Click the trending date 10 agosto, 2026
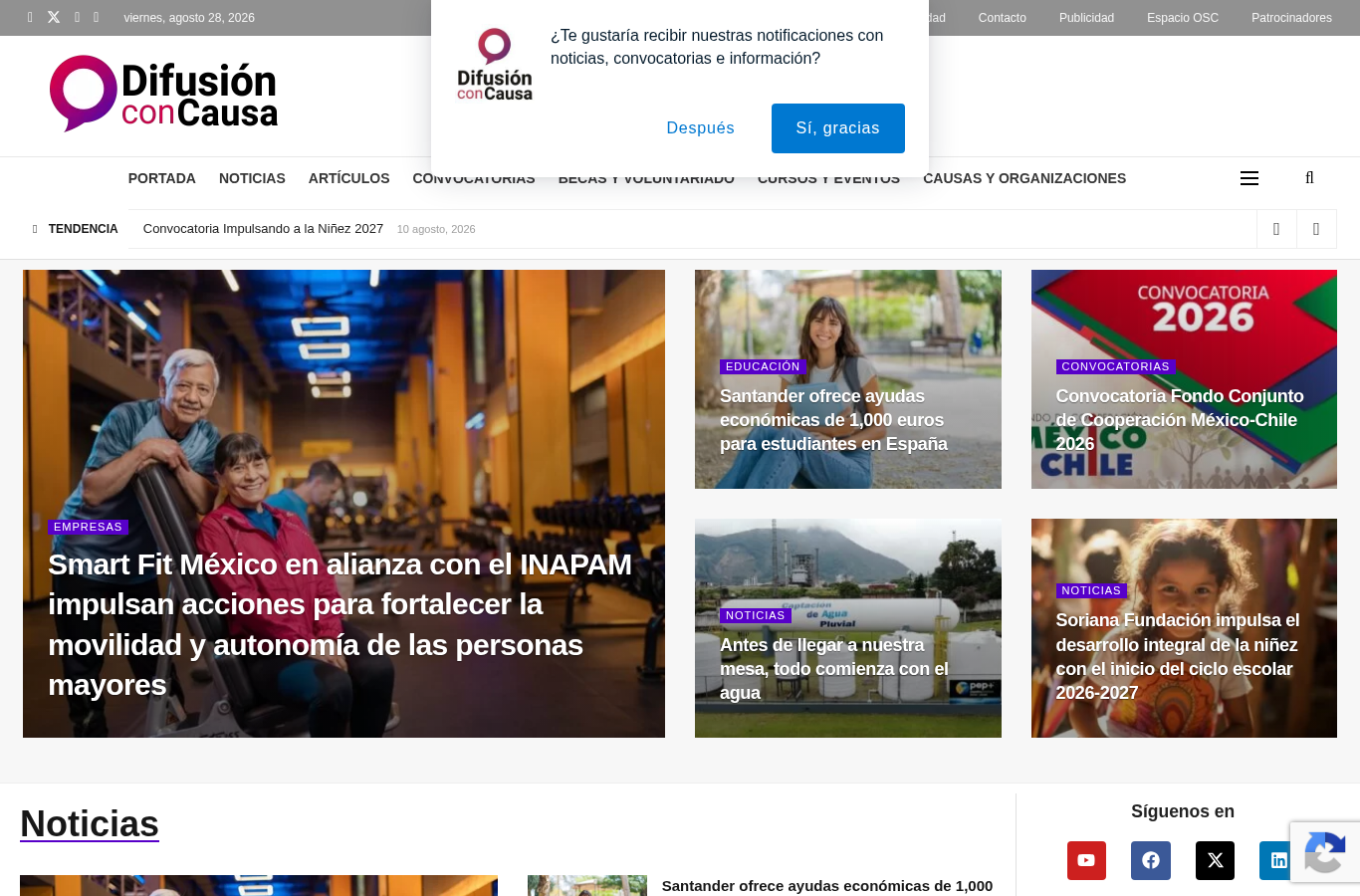This screenshot has height=896, width=1360. click(436, 229)
